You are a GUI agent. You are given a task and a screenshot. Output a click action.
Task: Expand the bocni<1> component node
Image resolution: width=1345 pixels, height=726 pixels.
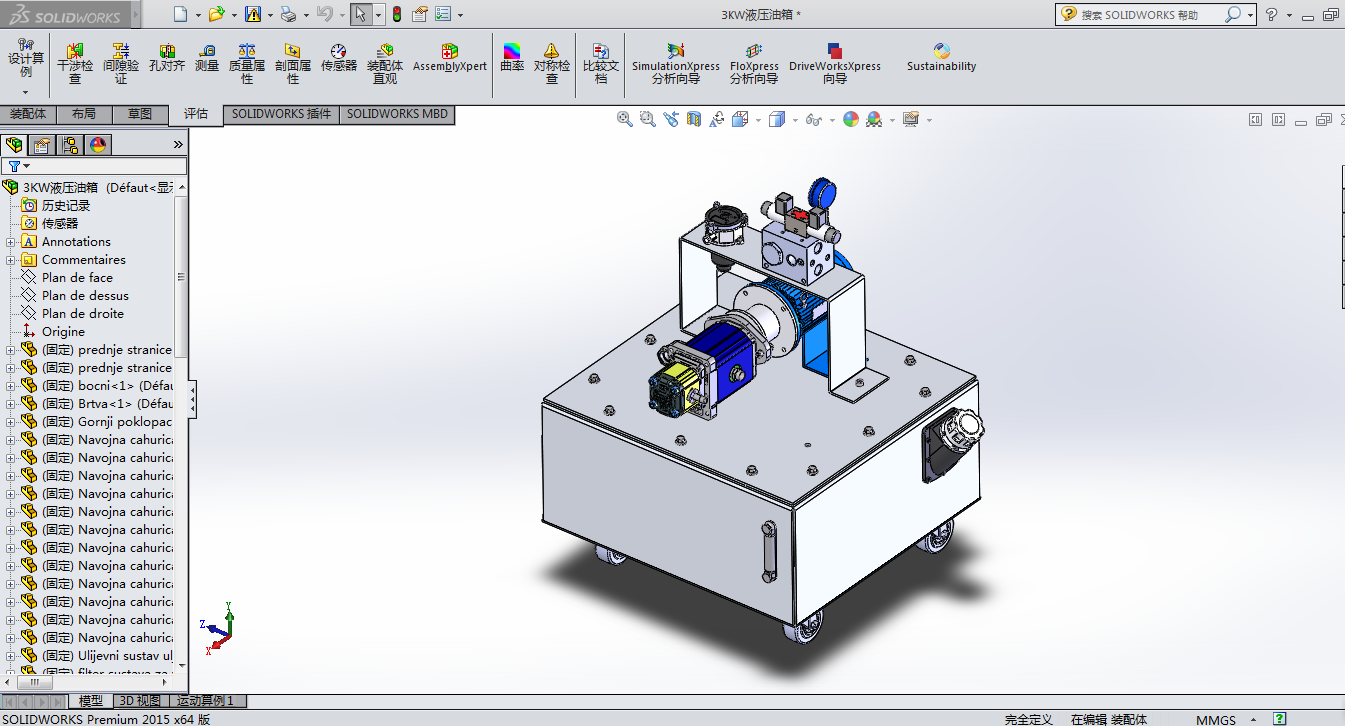click(10, 386)
